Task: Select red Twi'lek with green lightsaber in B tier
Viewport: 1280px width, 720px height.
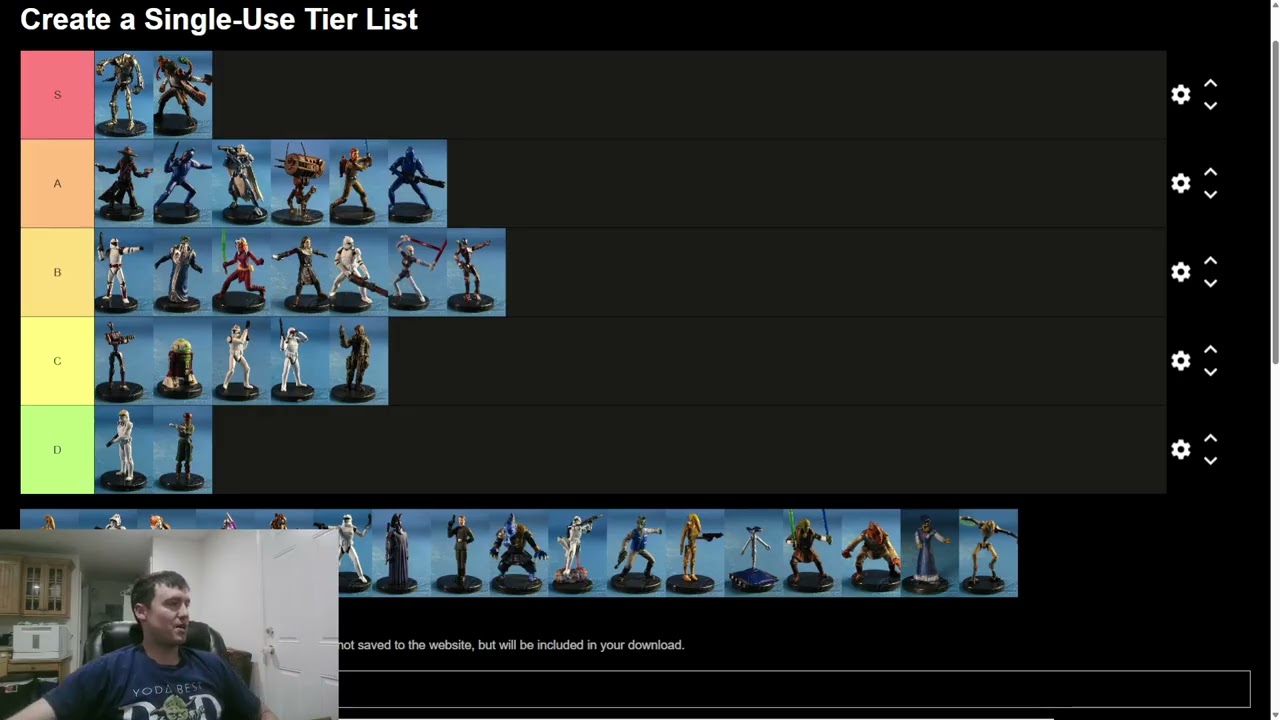Action: coord(241,272)
